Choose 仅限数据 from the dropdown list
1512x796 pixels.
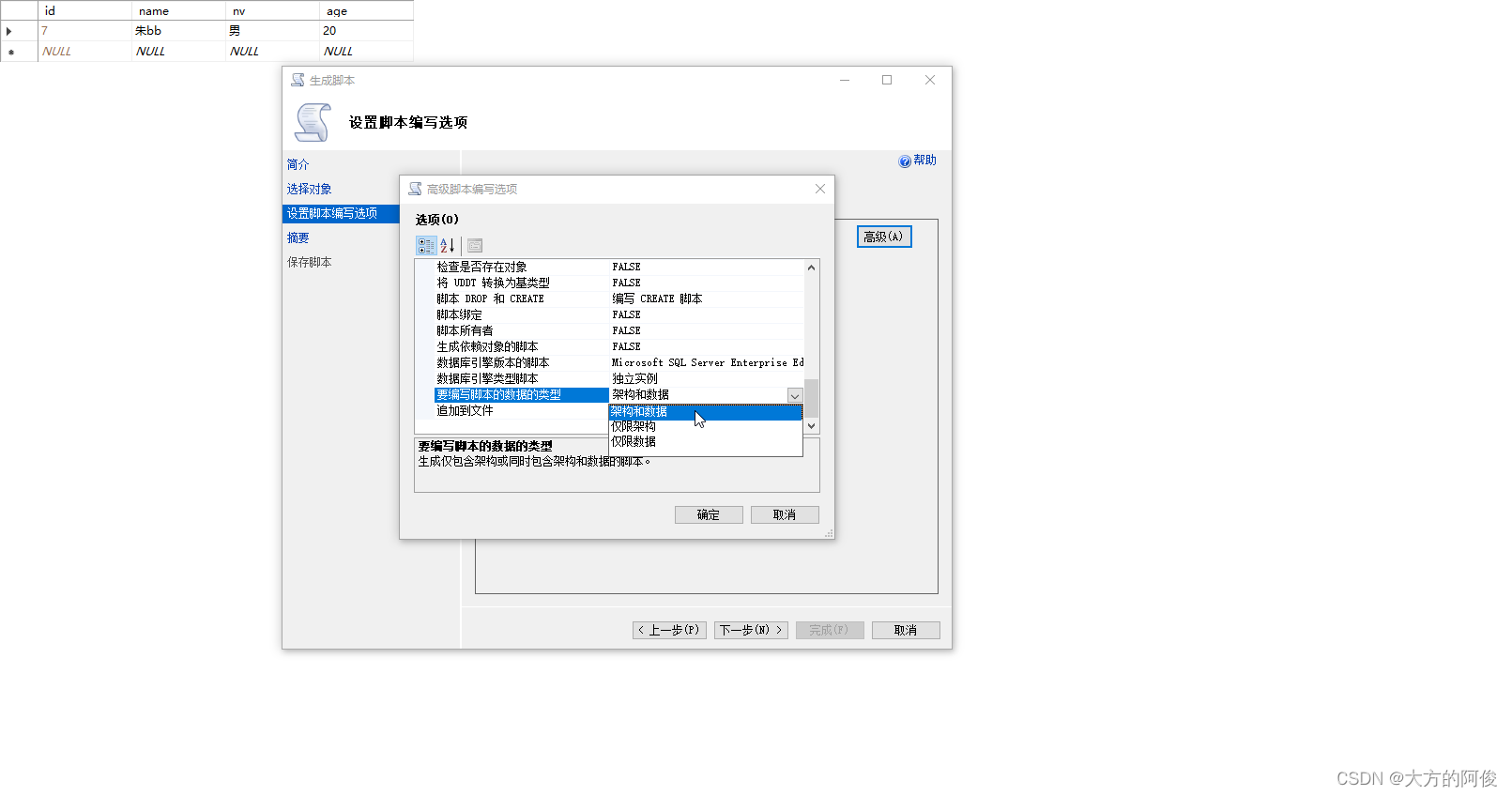(634, 441)
